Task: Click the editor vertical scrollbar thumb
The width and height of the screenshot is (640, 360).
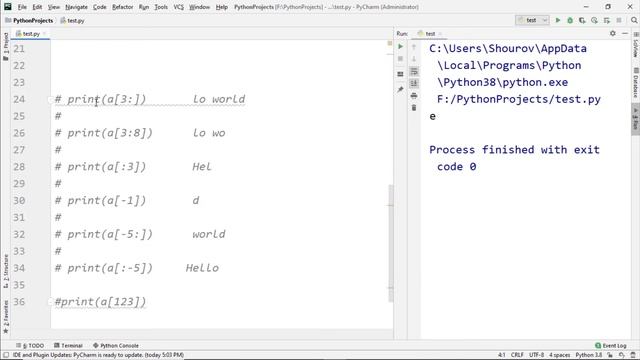Action: click(x=391, y=243)
